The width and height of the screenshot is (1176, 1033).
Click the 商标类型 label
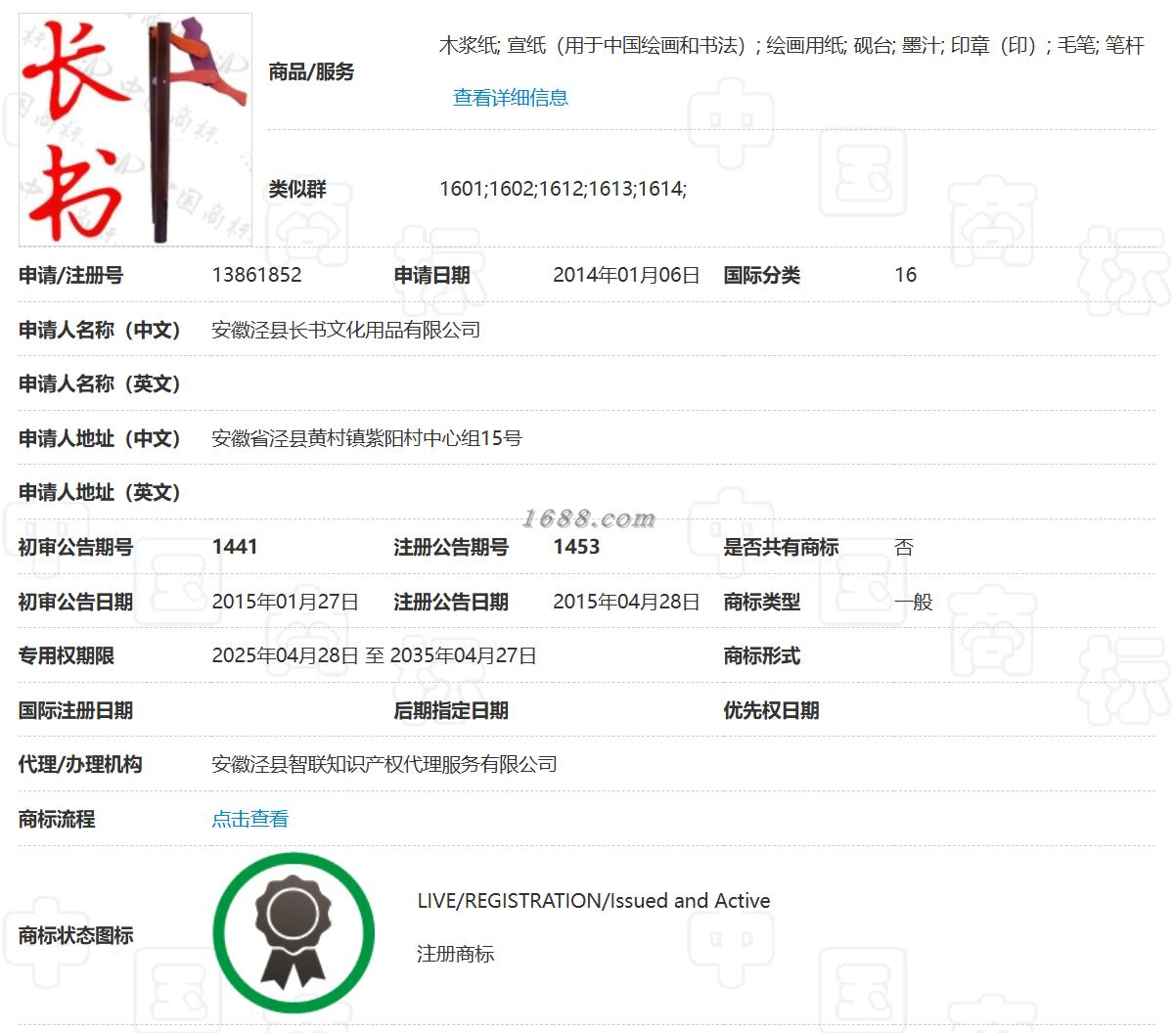click(762, 602)
